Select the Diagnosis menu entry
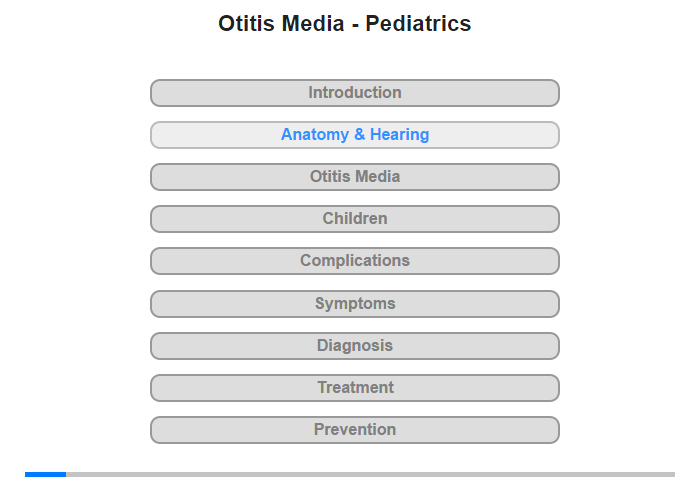This screenshot has width=700, height=480. click(x=354, y=346)
